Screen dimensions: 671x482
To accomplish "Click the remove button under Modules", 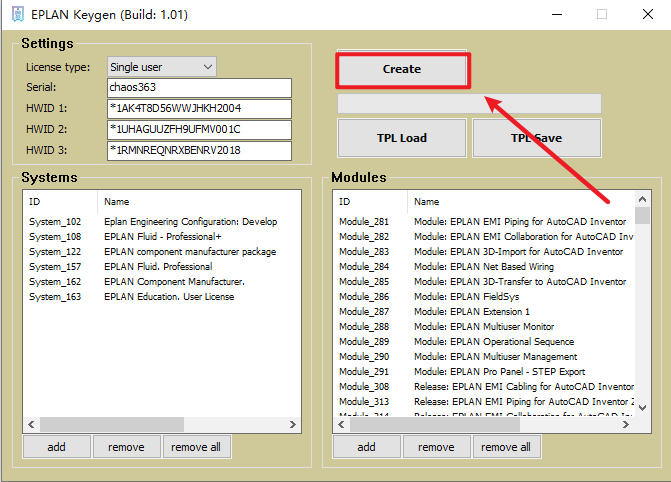I will point(436,447).
